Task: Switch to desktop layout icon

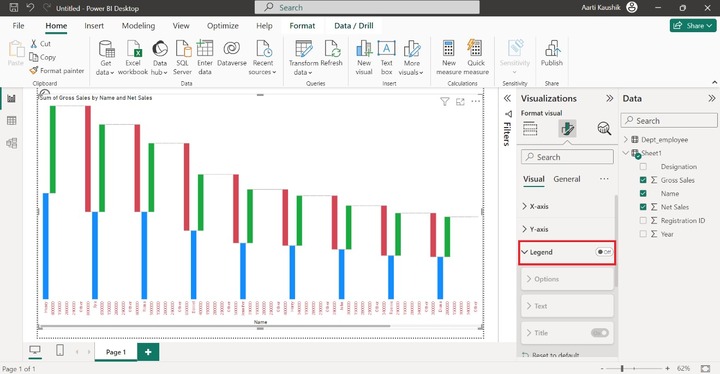Action: click(35, 351)
